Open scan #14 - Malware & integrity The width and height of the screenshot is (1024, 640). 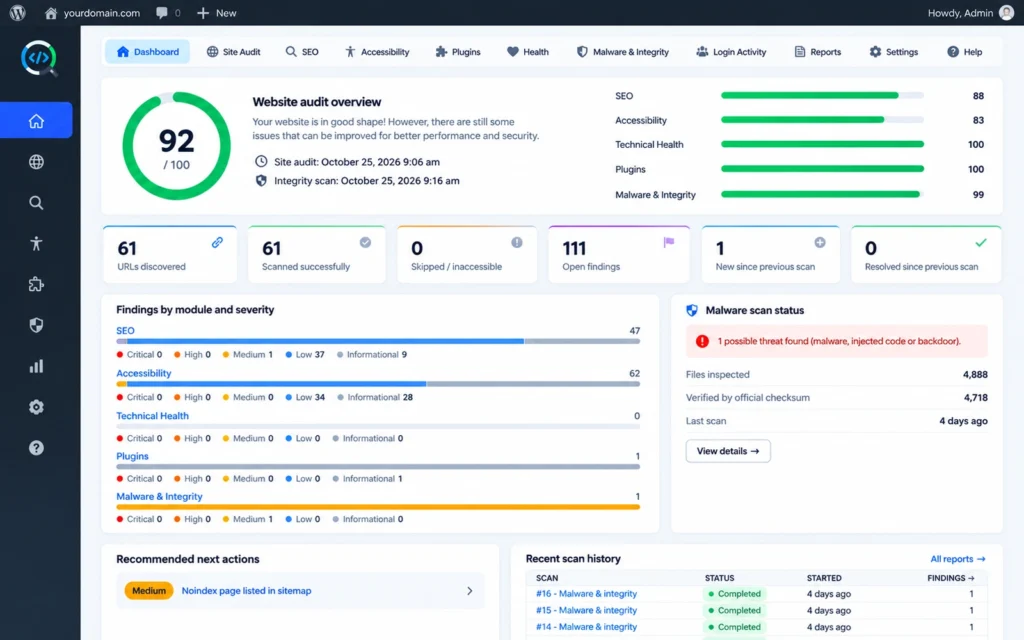click(x=586, y=627)
